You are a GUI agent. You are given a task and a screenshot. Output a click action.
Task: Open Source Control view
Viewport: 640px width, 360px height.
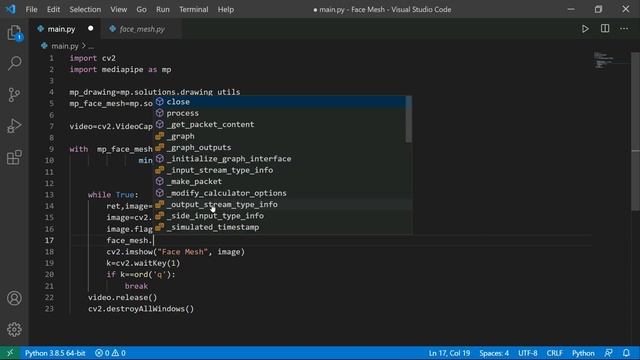pyautogui.click(x=14, y=95)
